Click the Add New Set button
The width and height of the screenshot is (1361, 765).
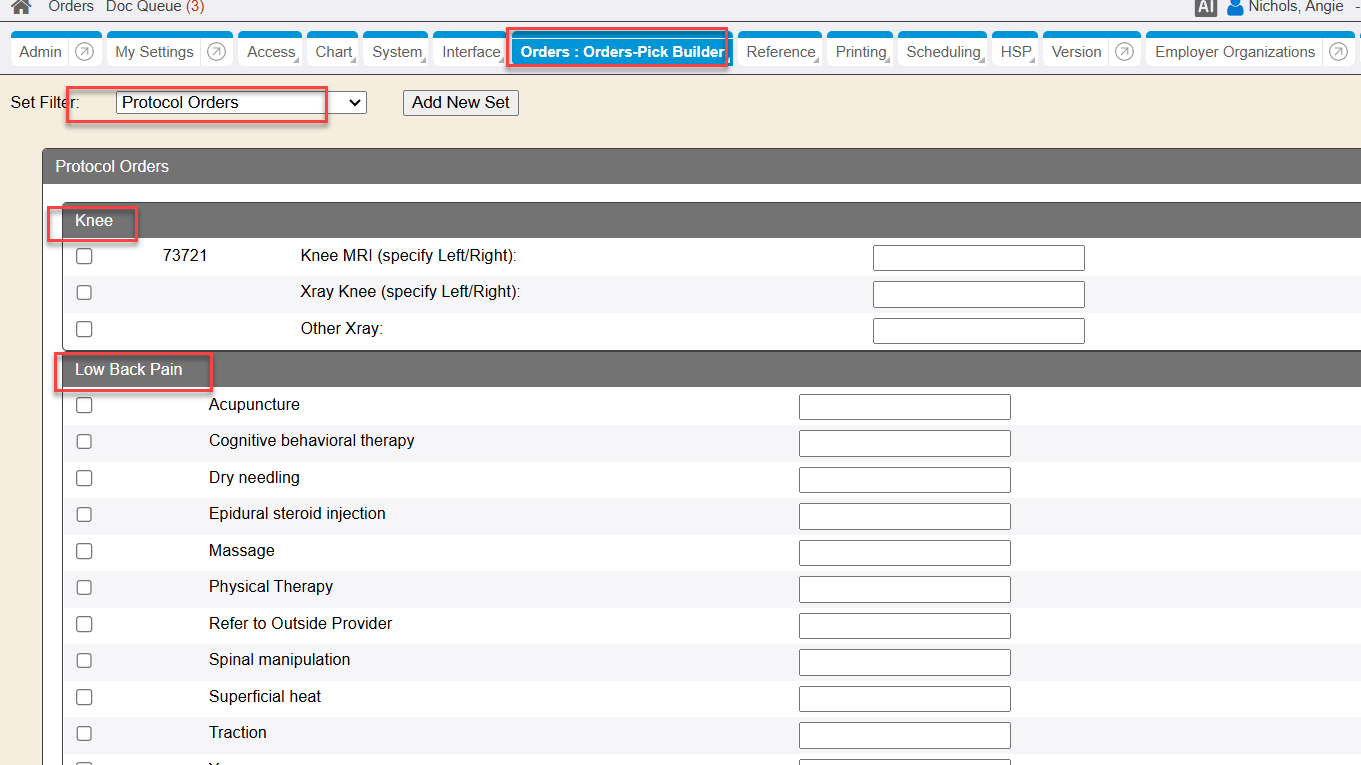point(461,102)
